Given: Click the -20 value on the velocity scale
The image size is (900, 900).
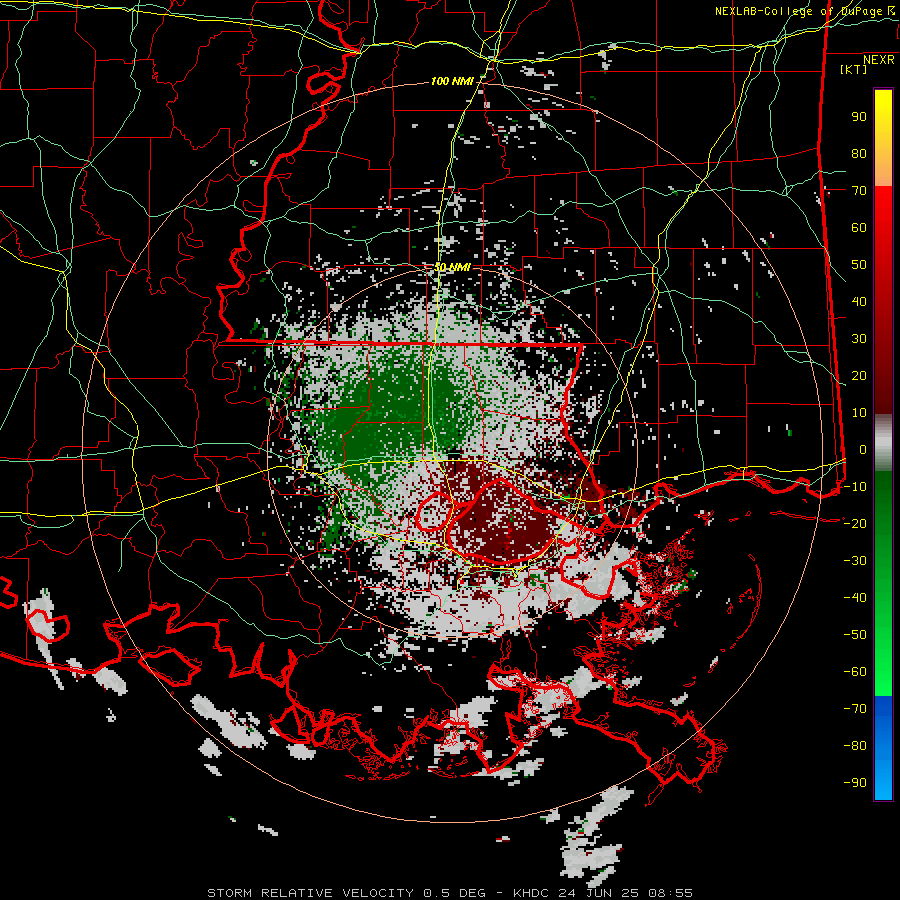Looking at the screenshot, I should [855, 523].
